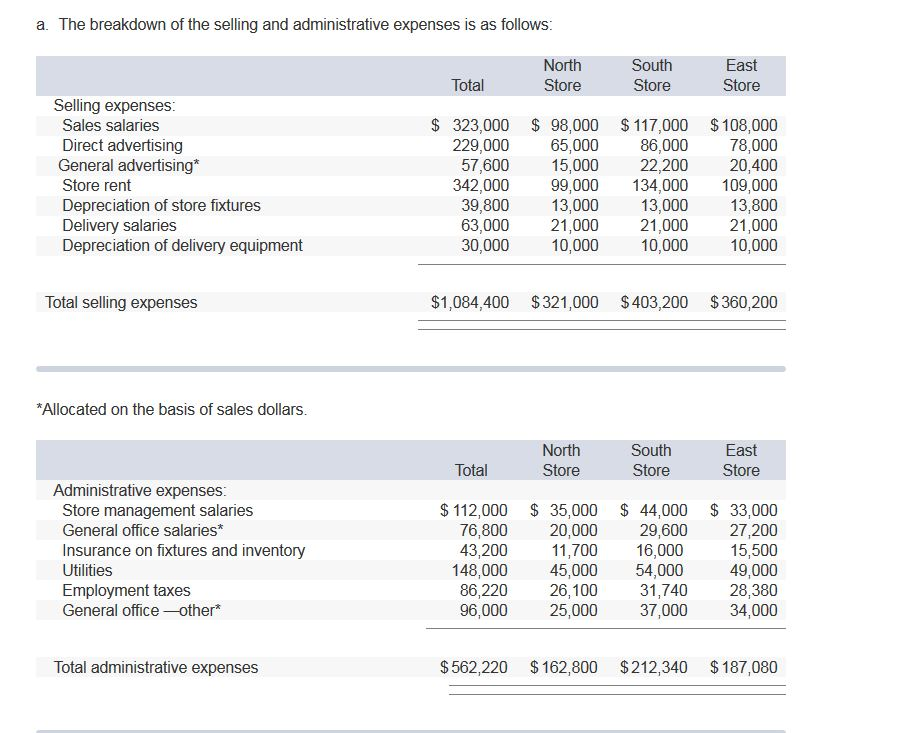900x733 pixels.
Task: Select the 'Total selling expenses' label
Action: tap(121, 302)
